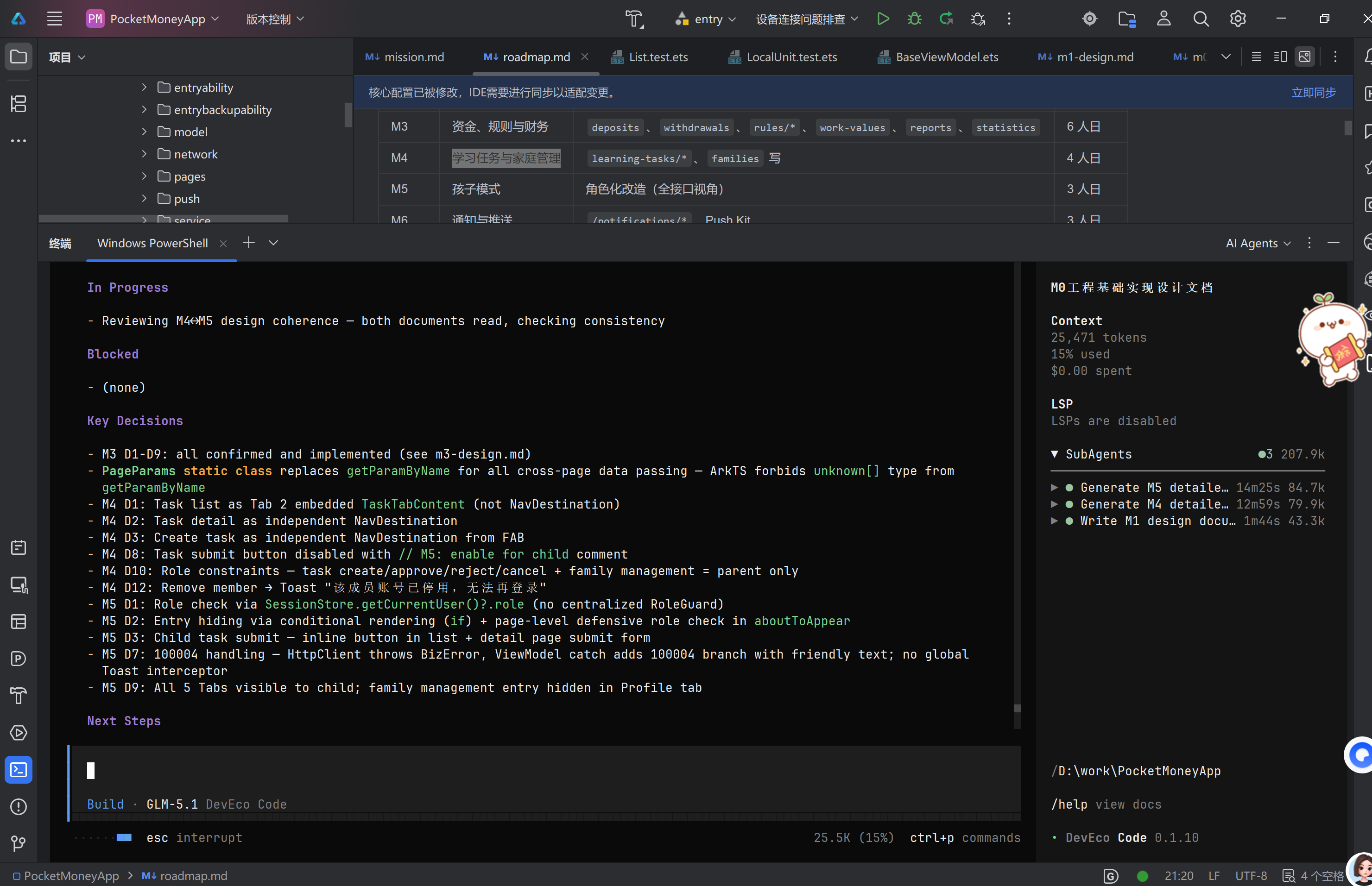Open new terminal session options chevron
Image resolution: width=1372 pixels, height=886 pixels.
pyautogui.click(x=273, y=243)
